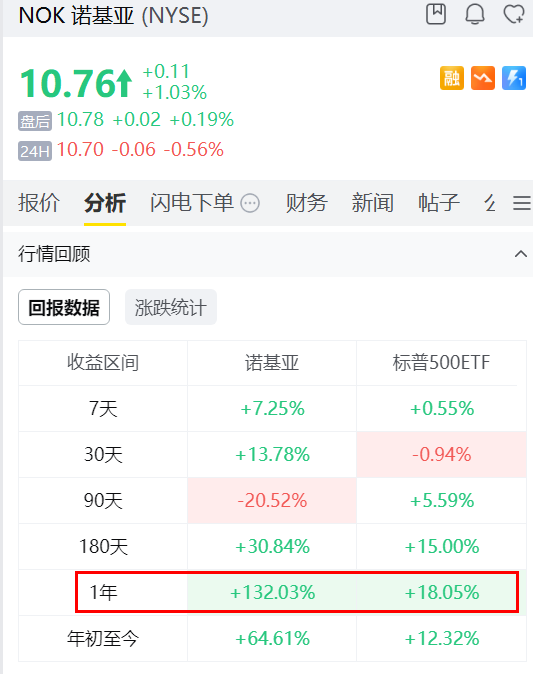Switch to the 财务 tab

coord(307,202)
